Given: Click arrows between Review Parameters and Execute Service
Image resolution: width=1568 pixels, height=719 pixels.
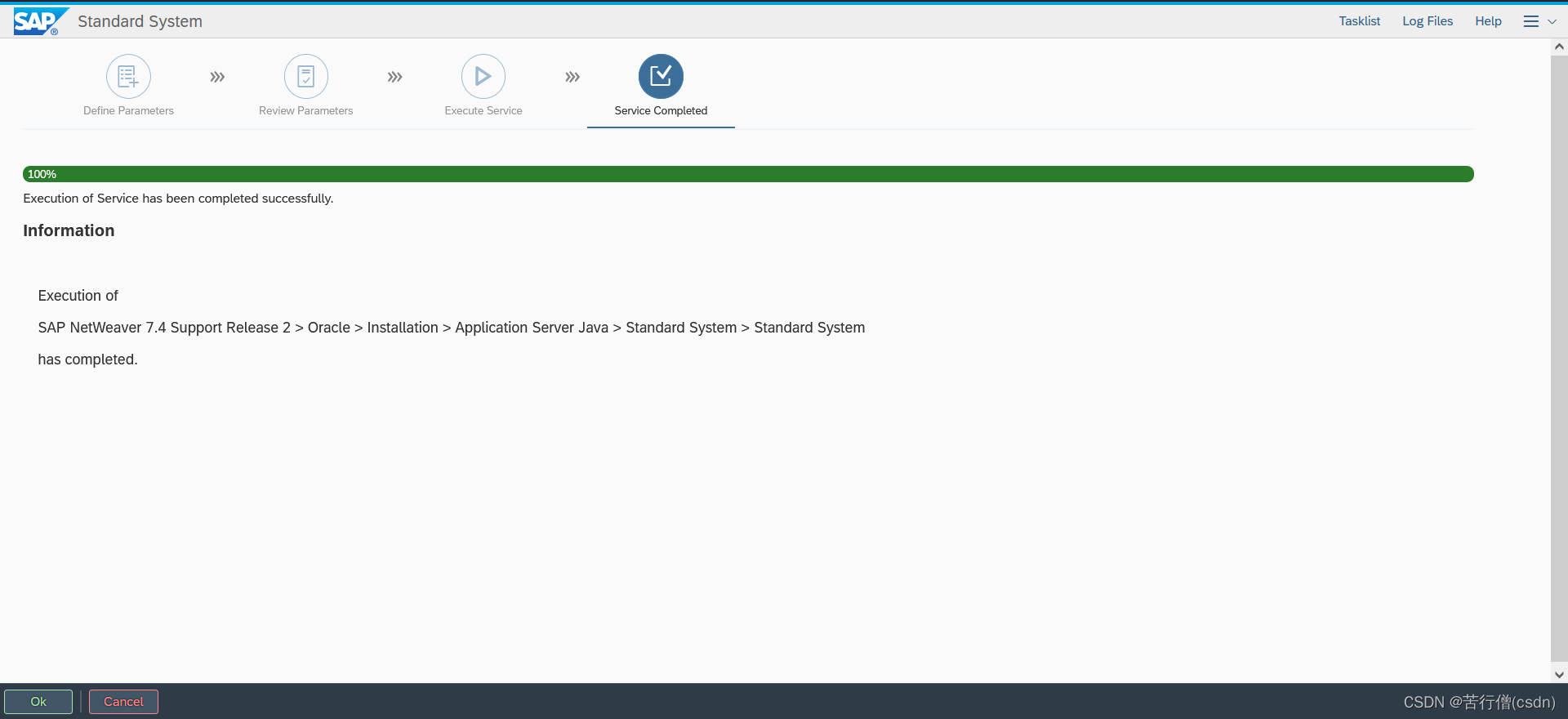Looking at the screenshot, I should [394, 77].
